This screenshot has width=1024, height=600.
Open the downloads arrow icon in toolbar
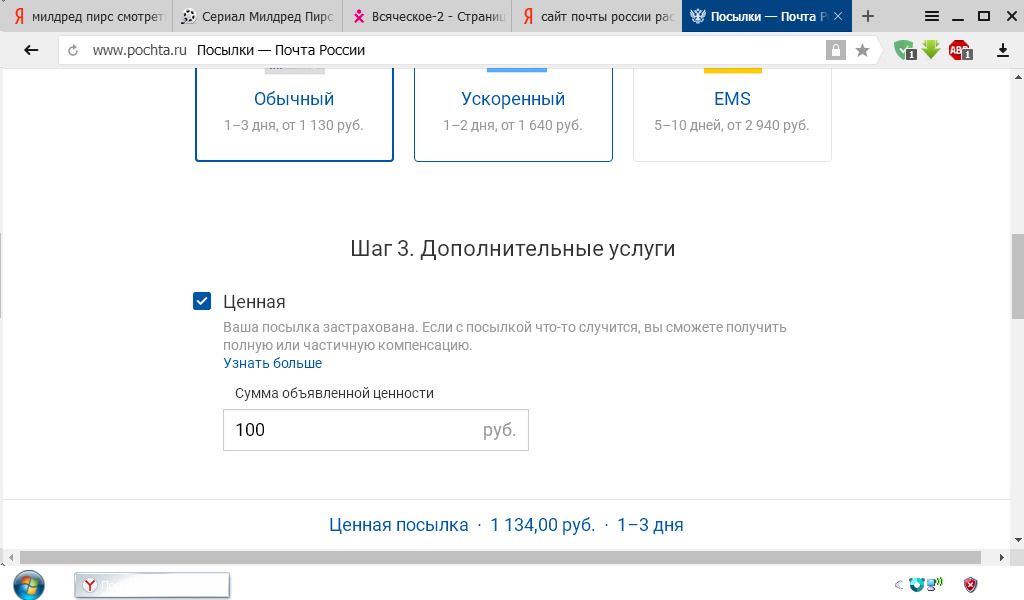[1003, 50]
